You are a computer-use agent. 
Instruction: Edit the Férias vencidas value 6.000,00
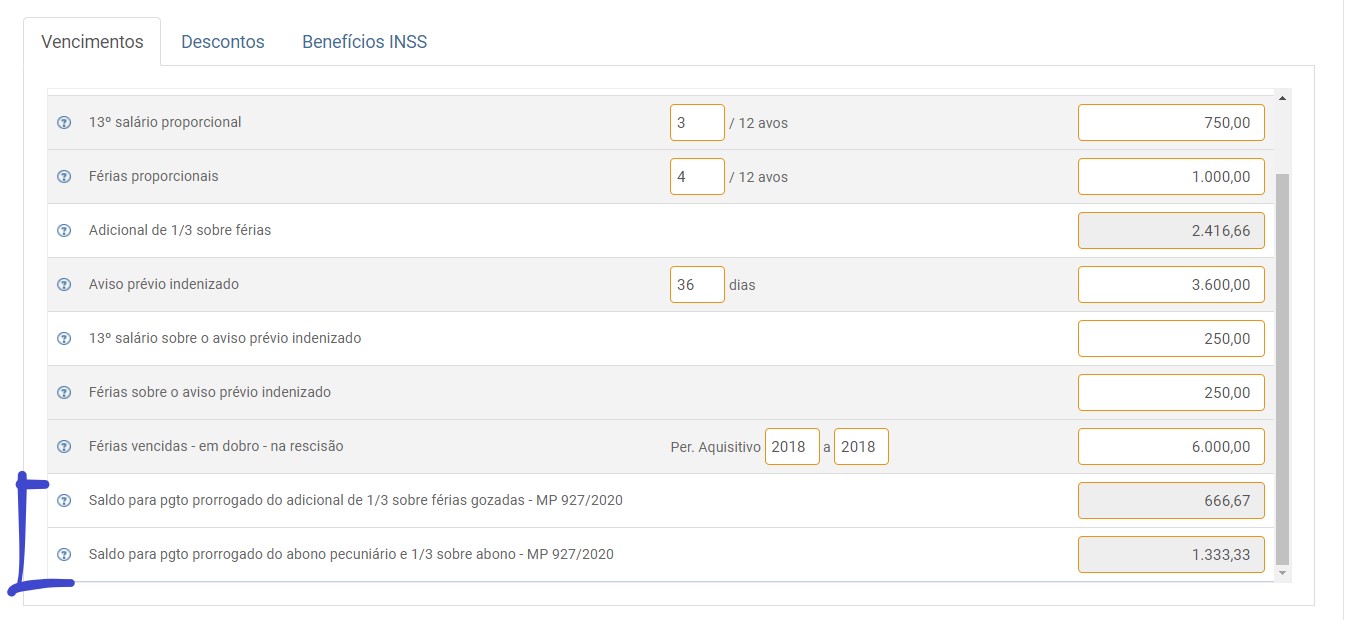(x=1171, y=447)
